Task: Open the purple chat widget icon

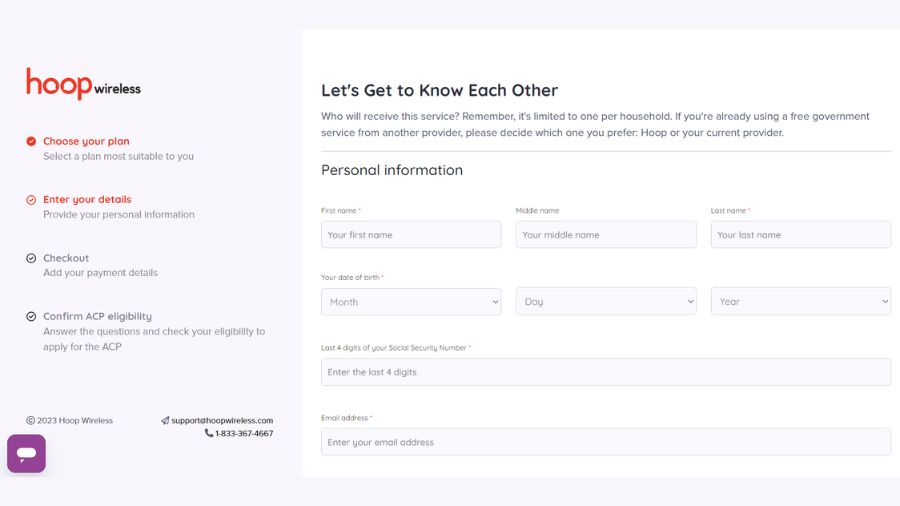Action: [x=26, y=453]
